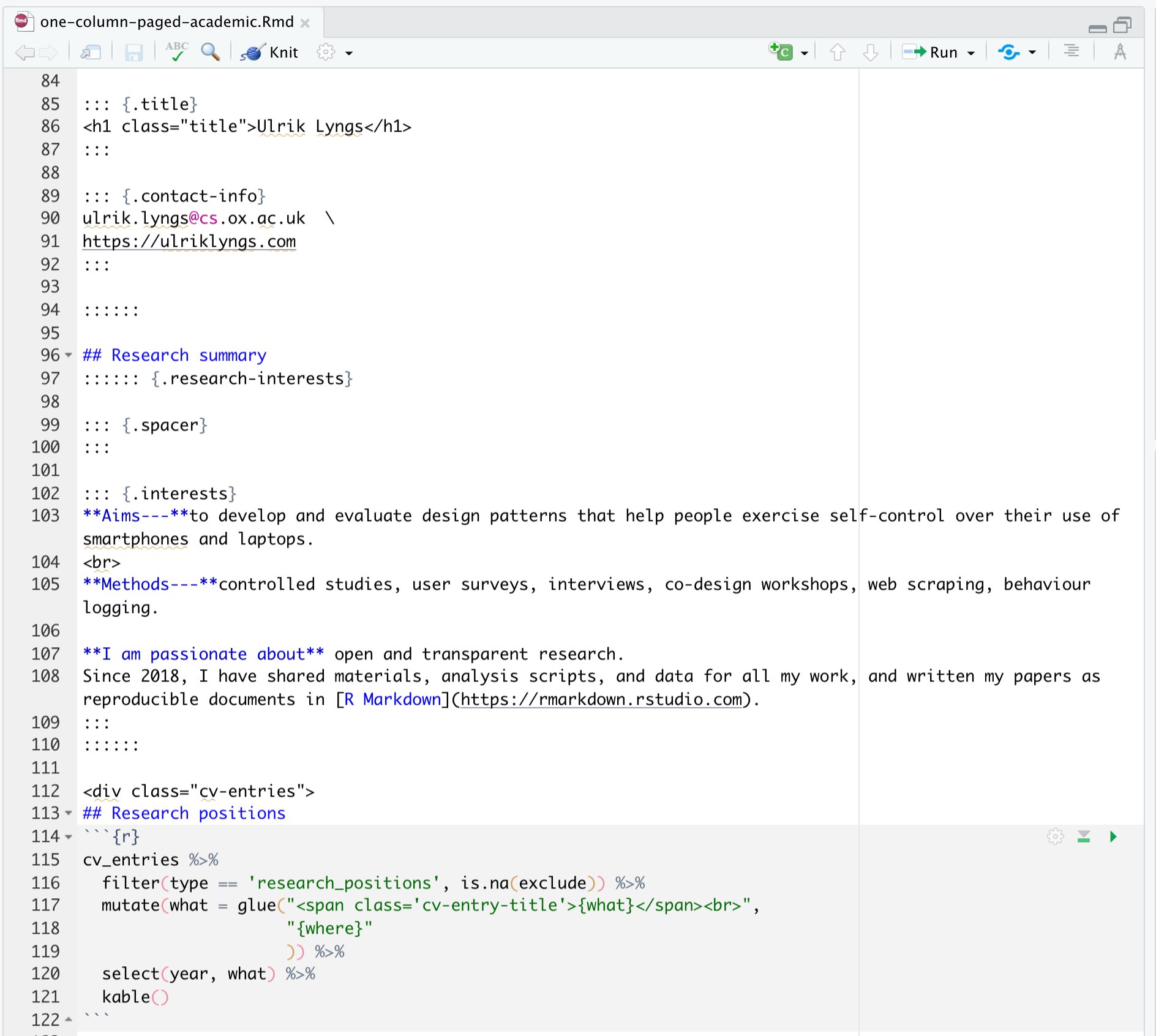Image resolution: width=1156 pixels, height=1036 pixels.
Task: Open Find and Replace with the magnifier icon
Action: point(211,52)
